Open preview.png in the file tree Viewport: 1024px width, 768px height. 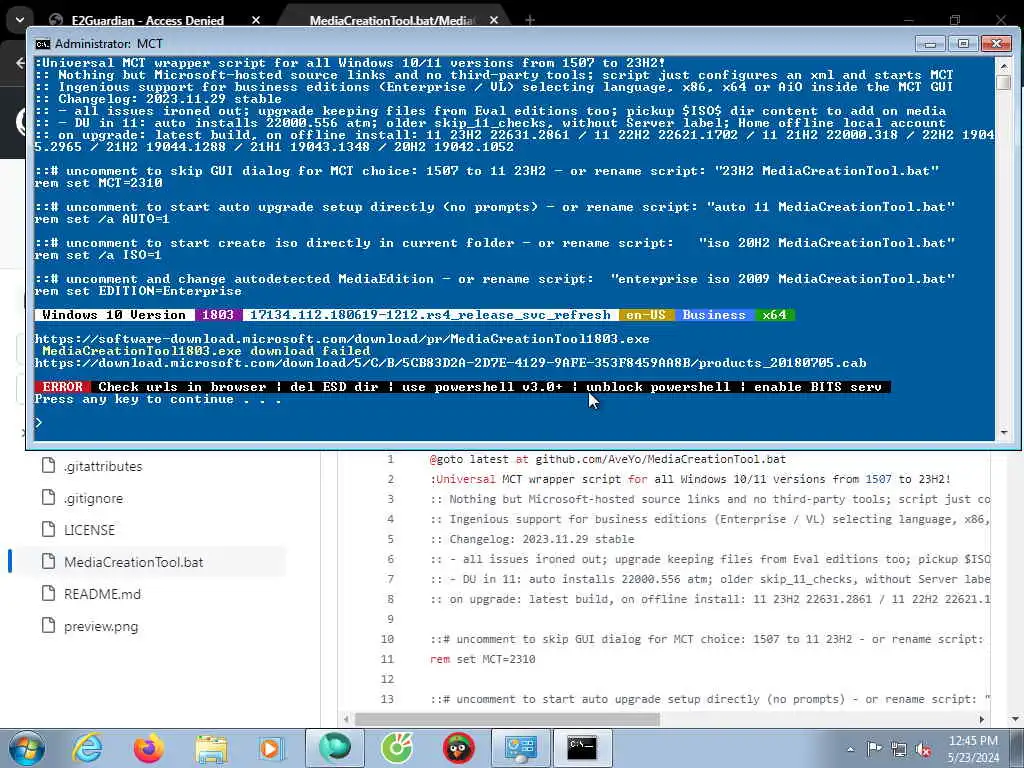(101, 627)
